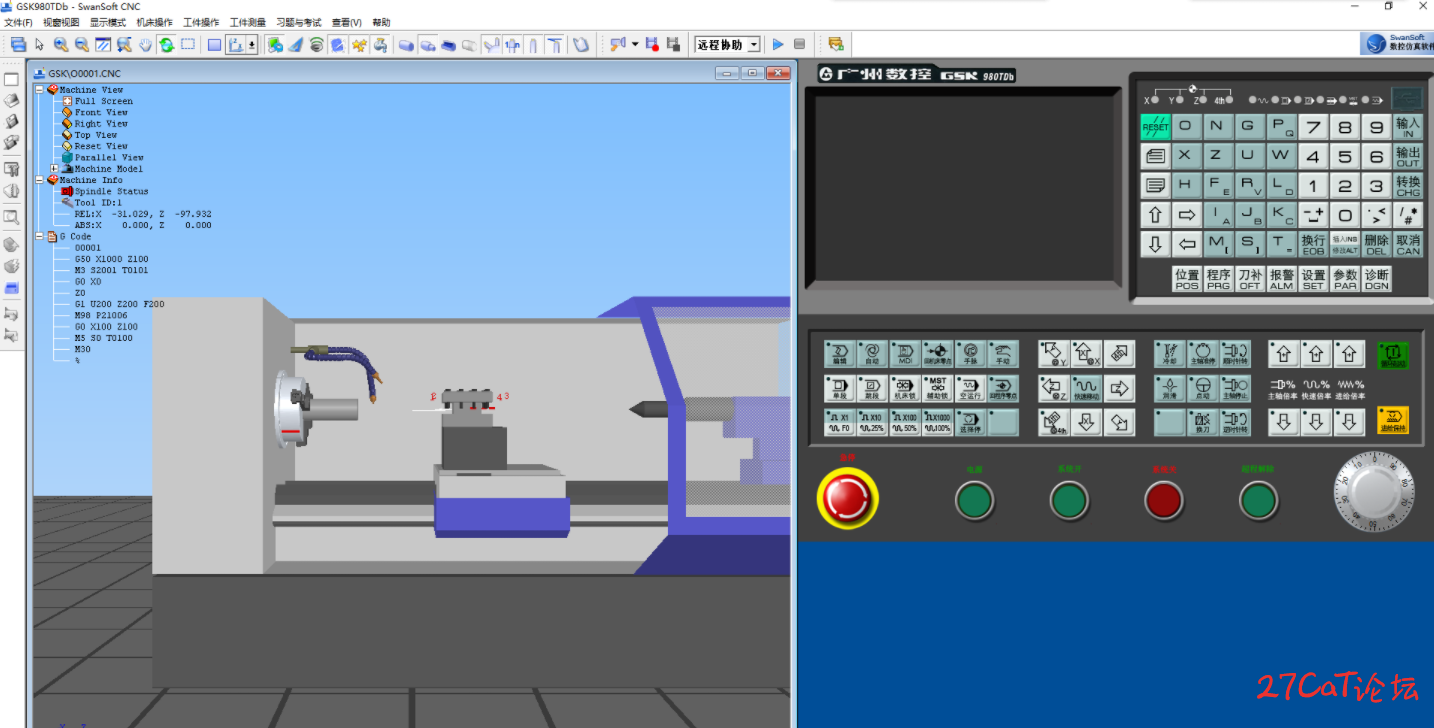The width and height of the screenshot is (1434, 728).
Task: Click the green overtravel release (超程解除) button
Action: [x=1259, y=500]
